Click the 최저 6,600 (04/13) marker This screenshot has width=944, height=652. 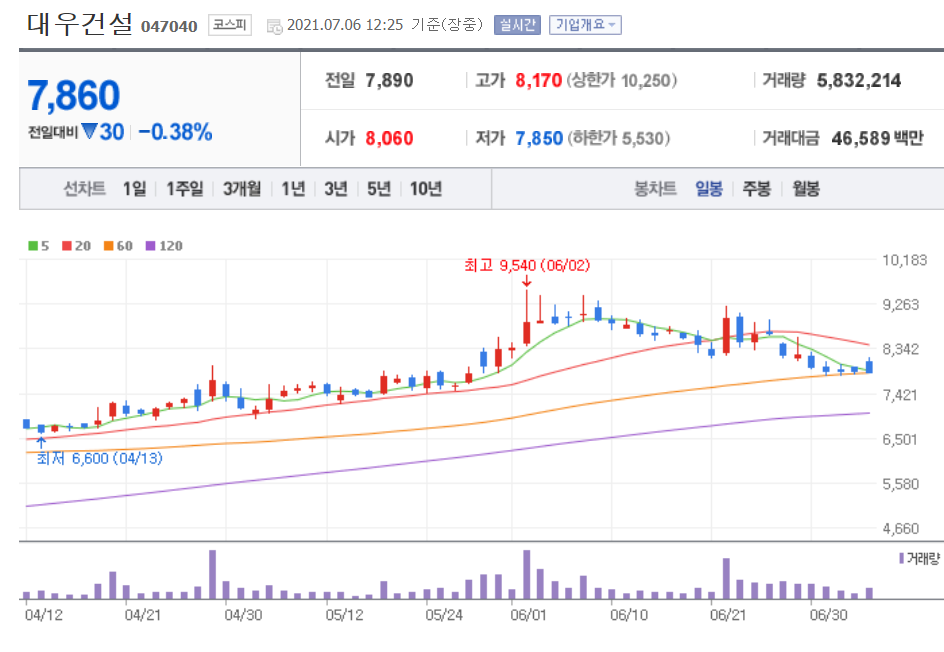pyautogui.click(x=100, y=459)
